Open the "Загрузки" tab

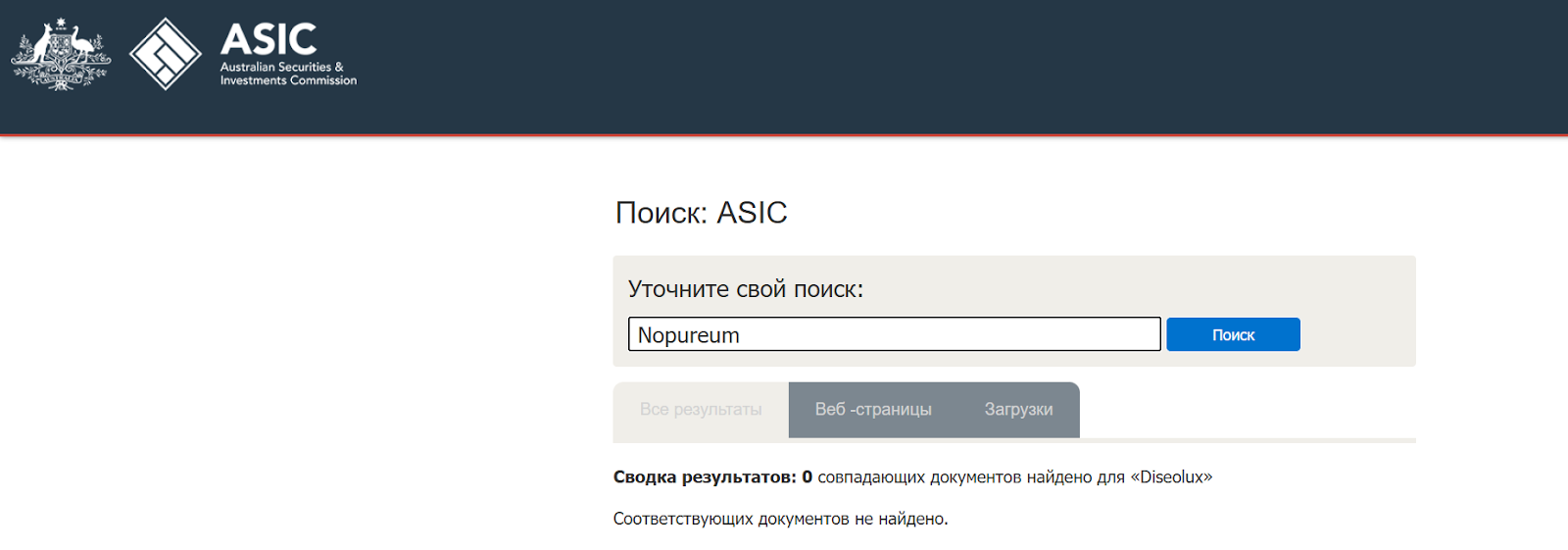point(1019,410)
